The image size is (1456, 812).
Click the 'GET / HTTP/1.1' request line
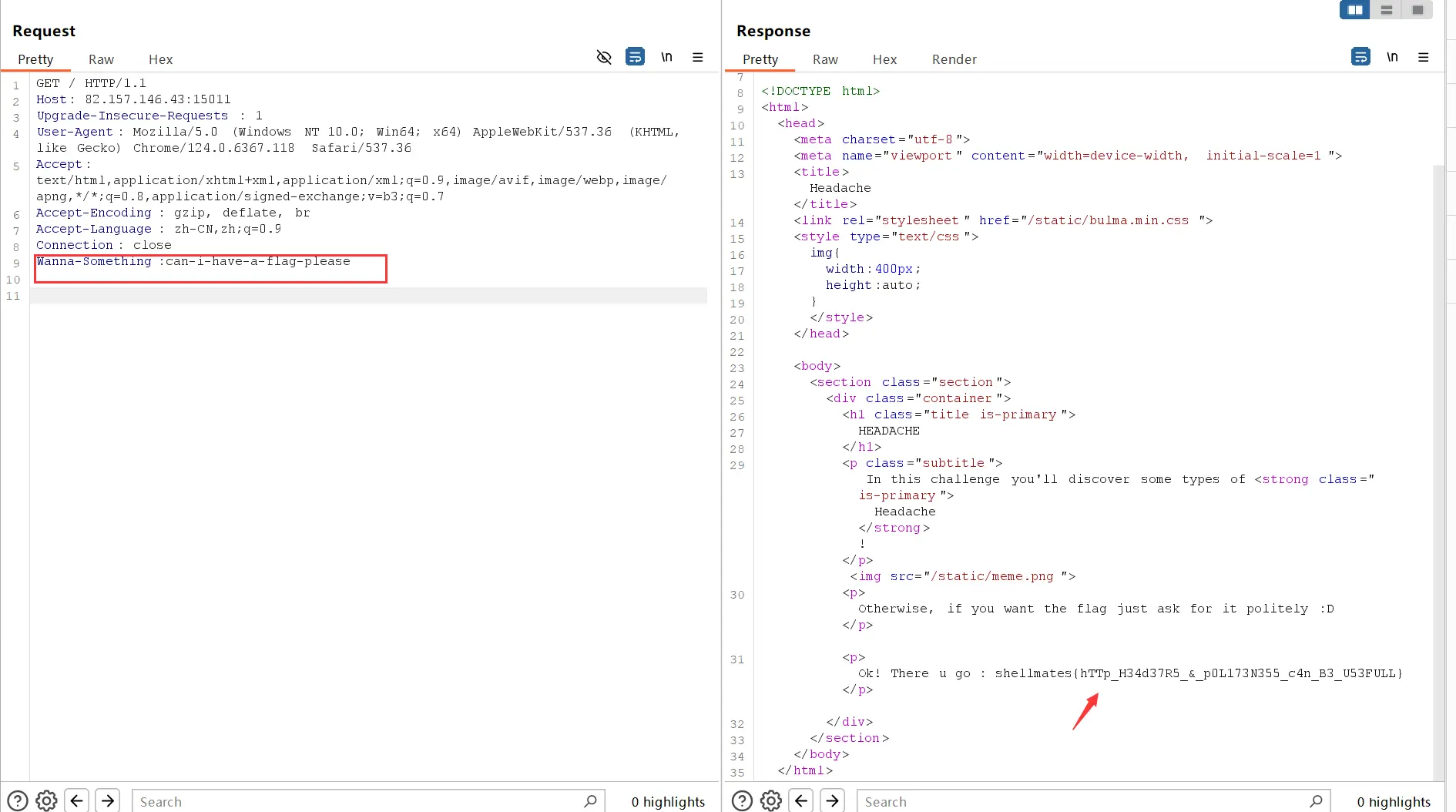[91, 83]
